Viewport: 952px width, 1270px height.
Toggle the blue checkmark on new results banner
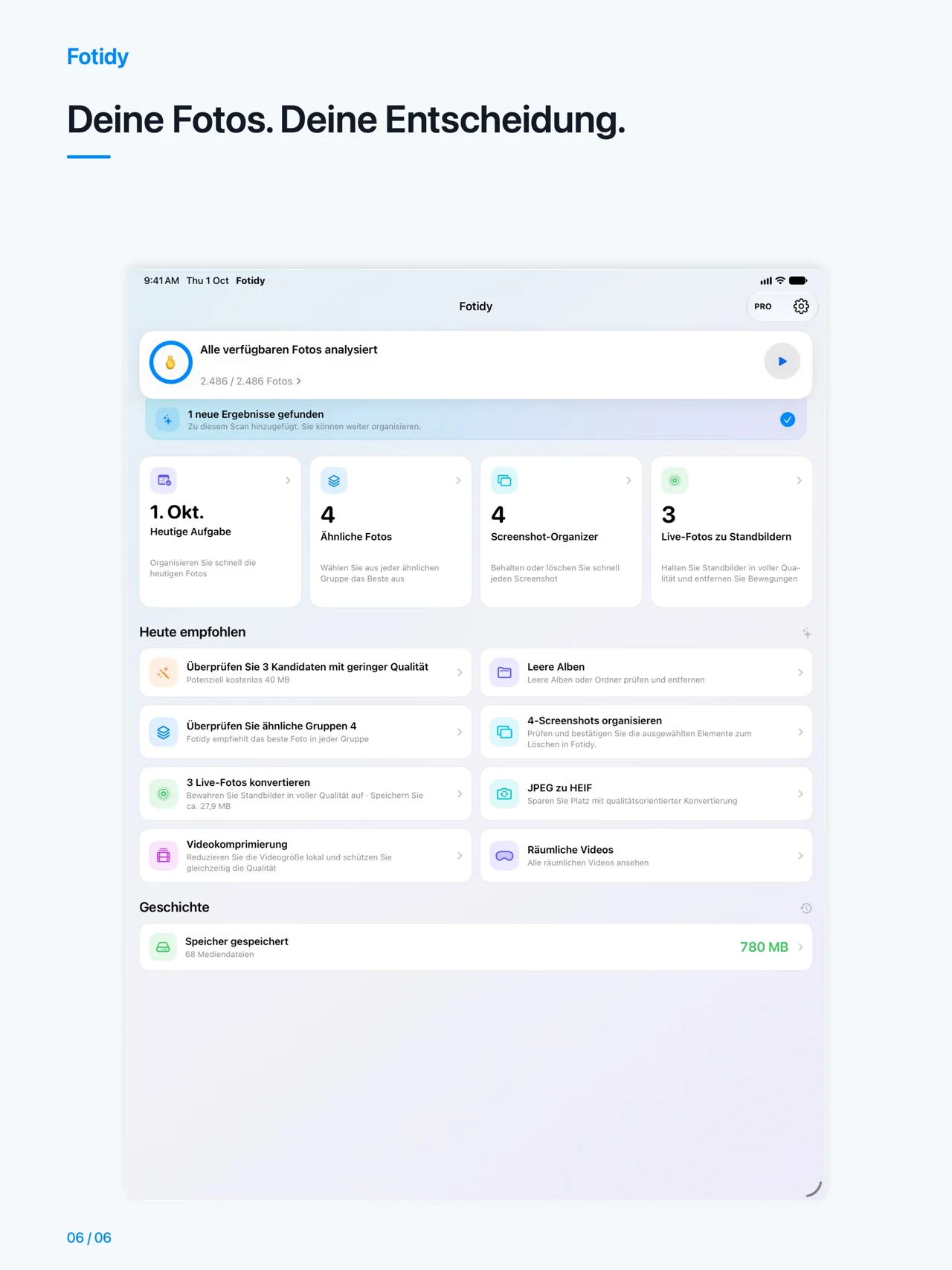coord(788,419)
